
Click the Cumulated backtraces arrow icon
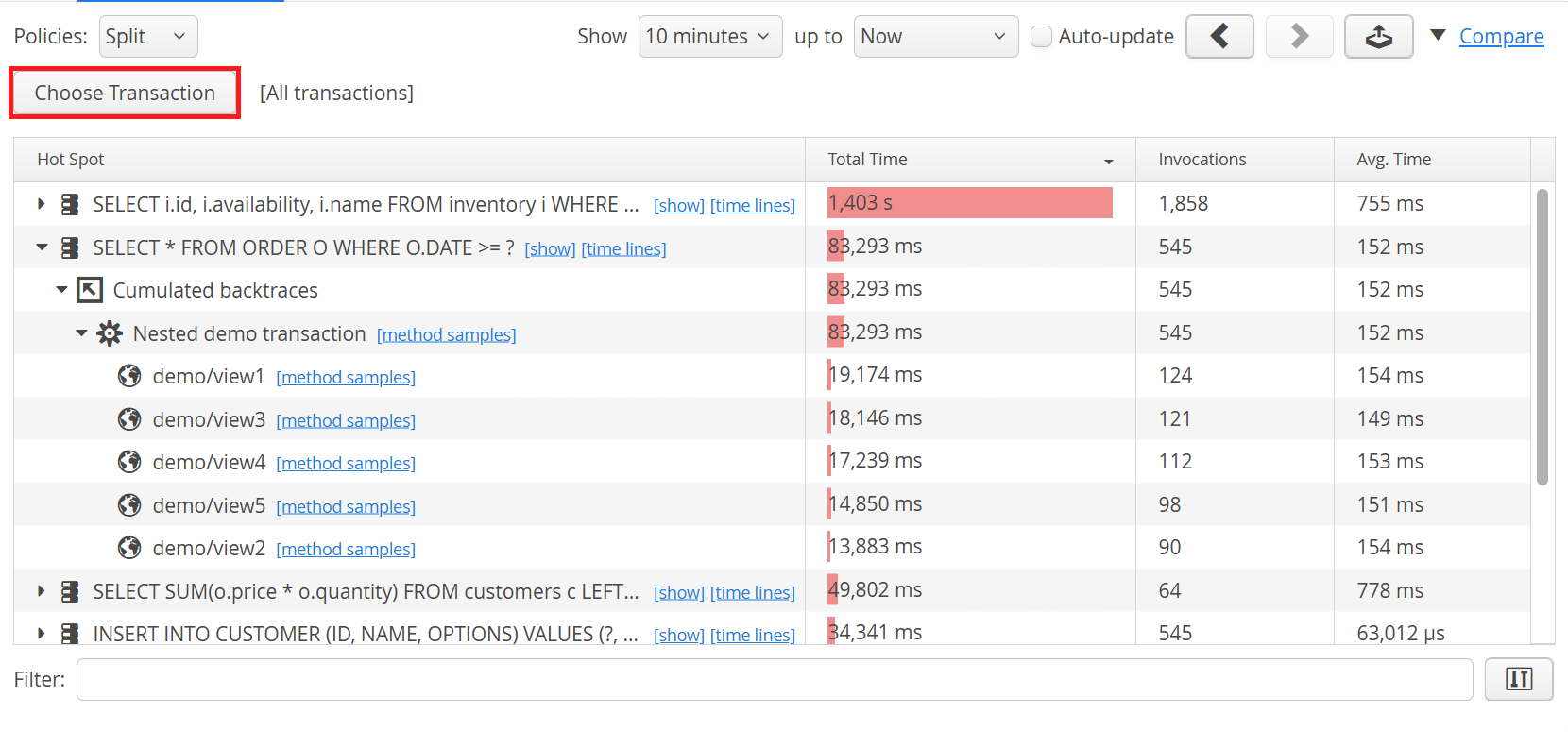[x=90, y=290]
